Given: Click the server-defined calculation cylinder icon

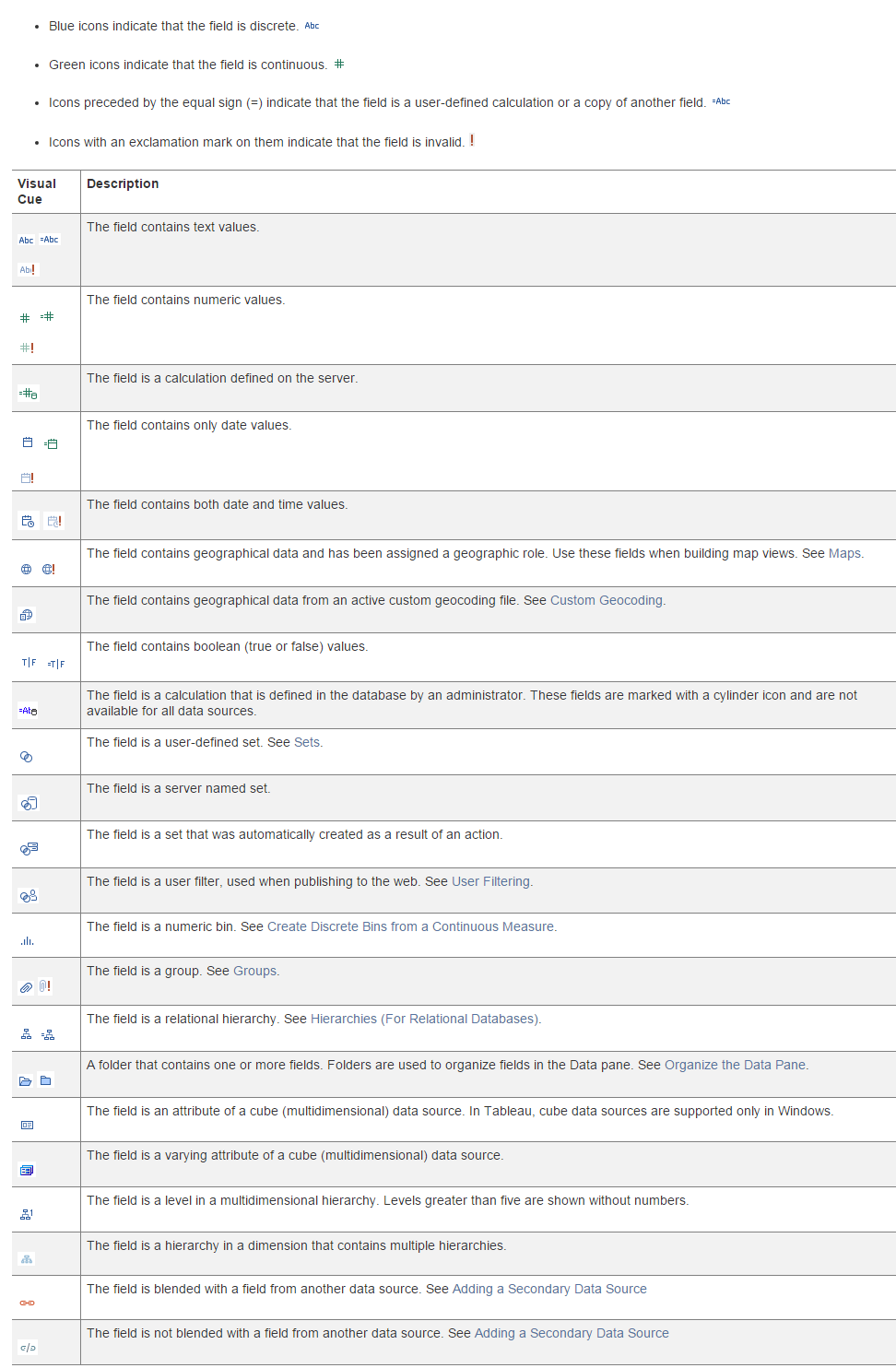Looking at the screenshot, I should coord(27,392).
